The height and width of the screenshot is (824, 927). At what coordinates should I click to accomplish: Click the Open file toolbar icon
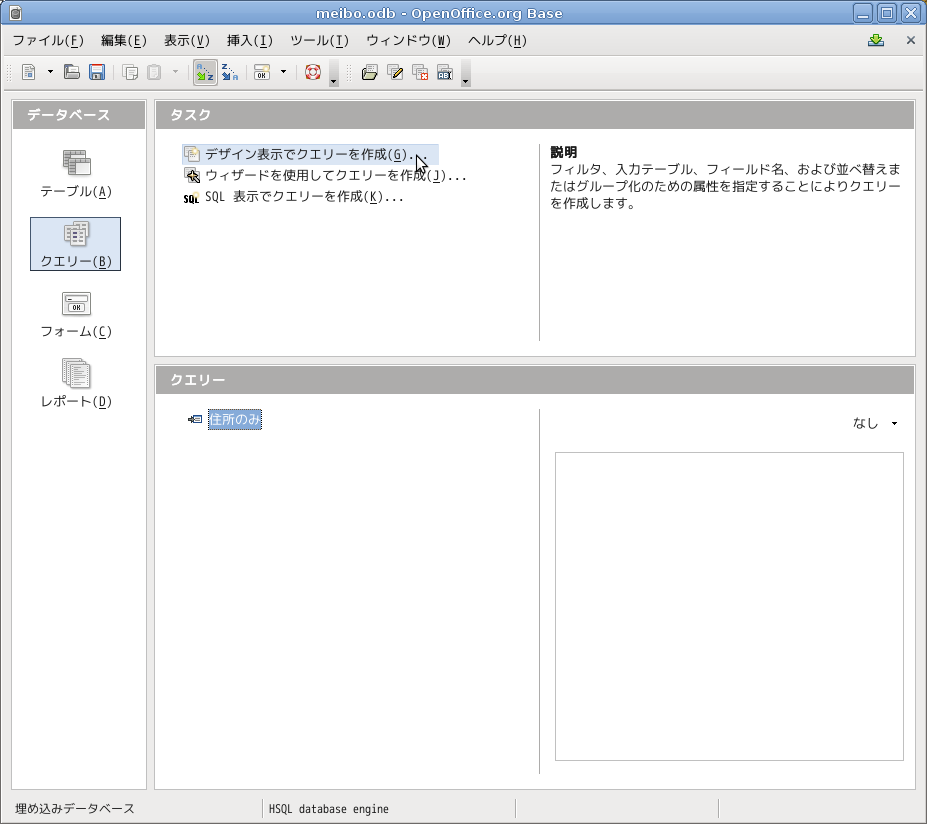point(72,72)
